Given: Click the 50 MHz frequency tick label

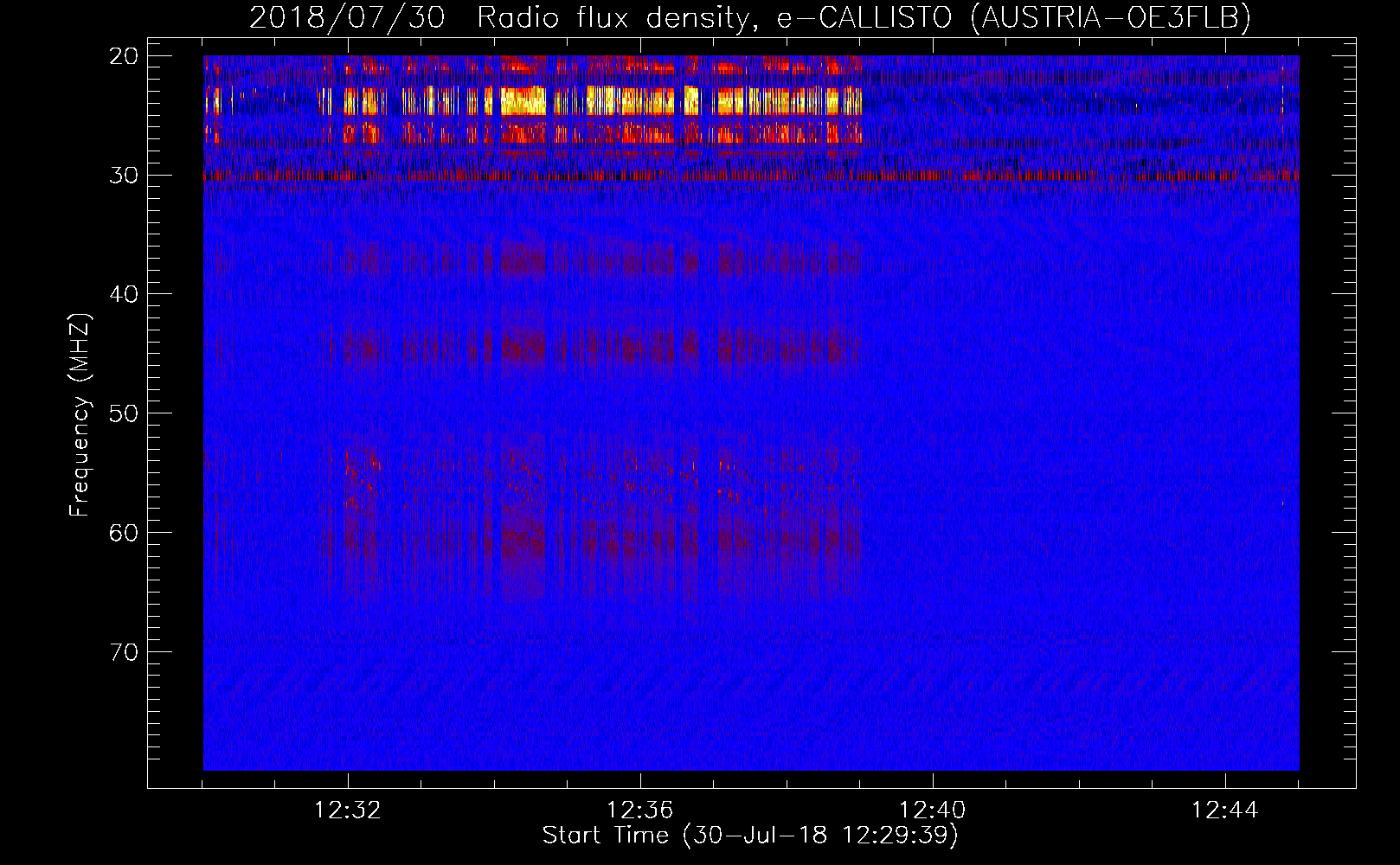Looking at the screenshot, I should tap(124, 413).
